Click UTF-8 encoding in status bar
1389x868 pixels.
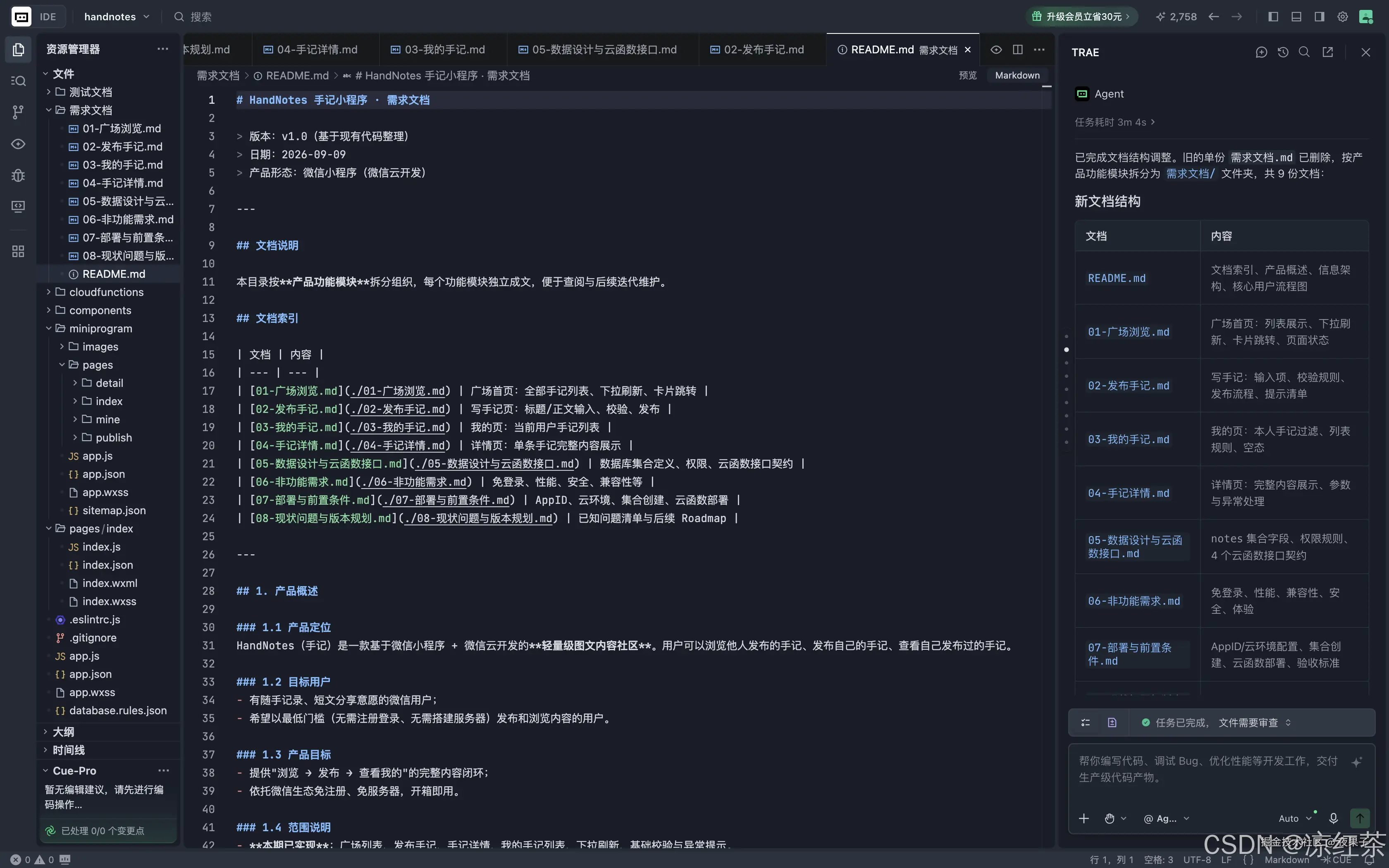click(x=1197, y=859)
